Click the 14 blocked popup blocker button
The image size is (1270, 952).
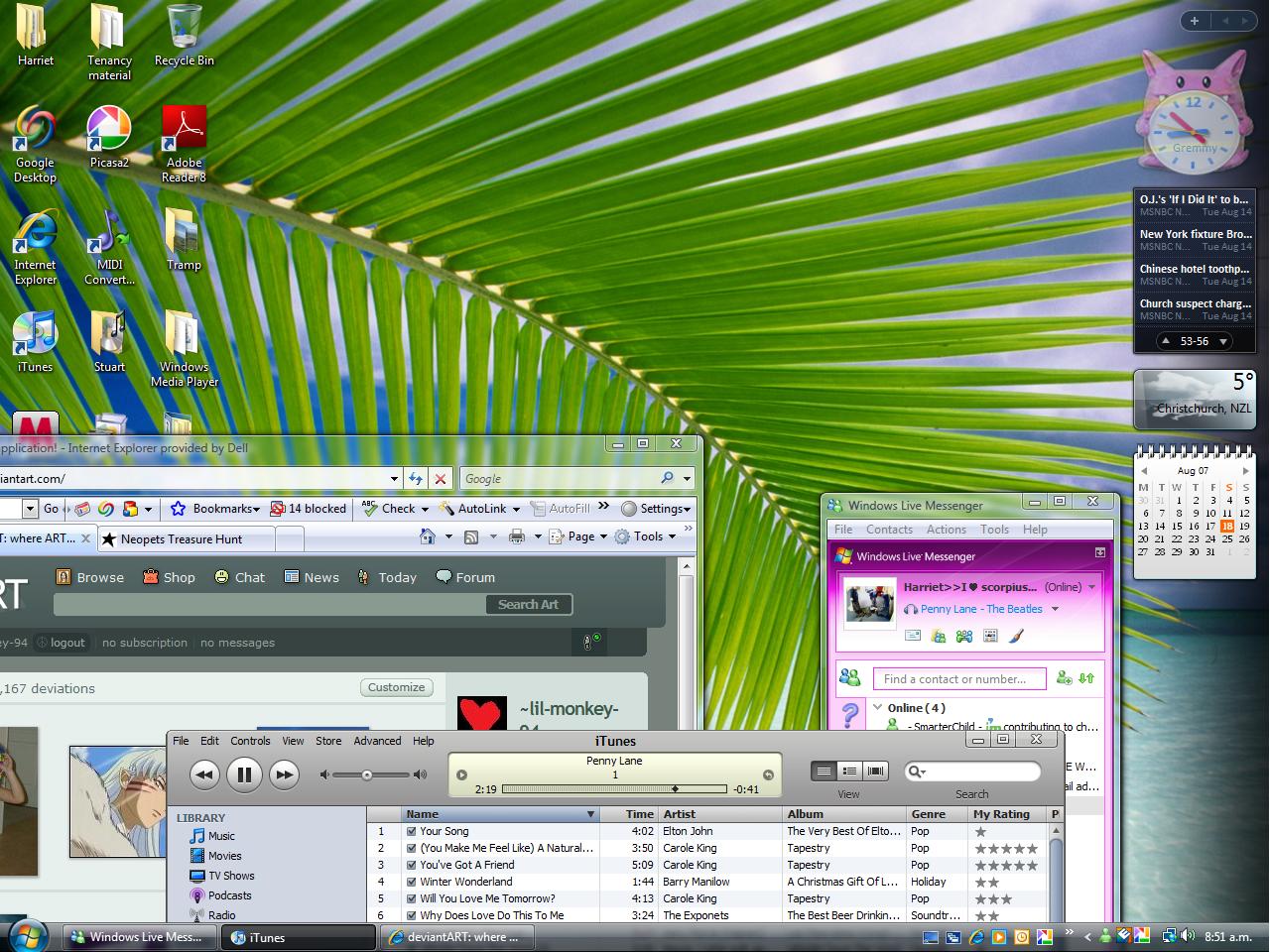click(309, 509)
